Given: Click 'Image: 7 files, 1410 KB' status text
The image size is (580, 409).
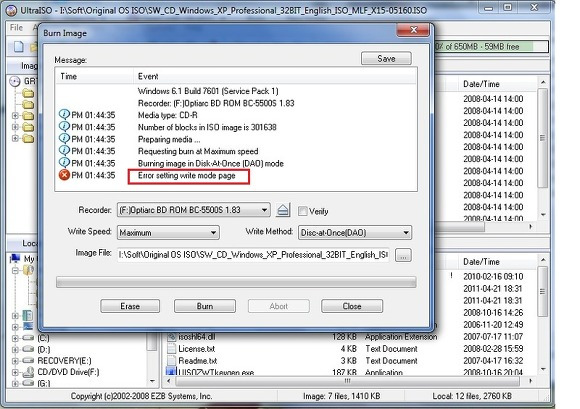Looking at the screenshot, I should [341, 396].
